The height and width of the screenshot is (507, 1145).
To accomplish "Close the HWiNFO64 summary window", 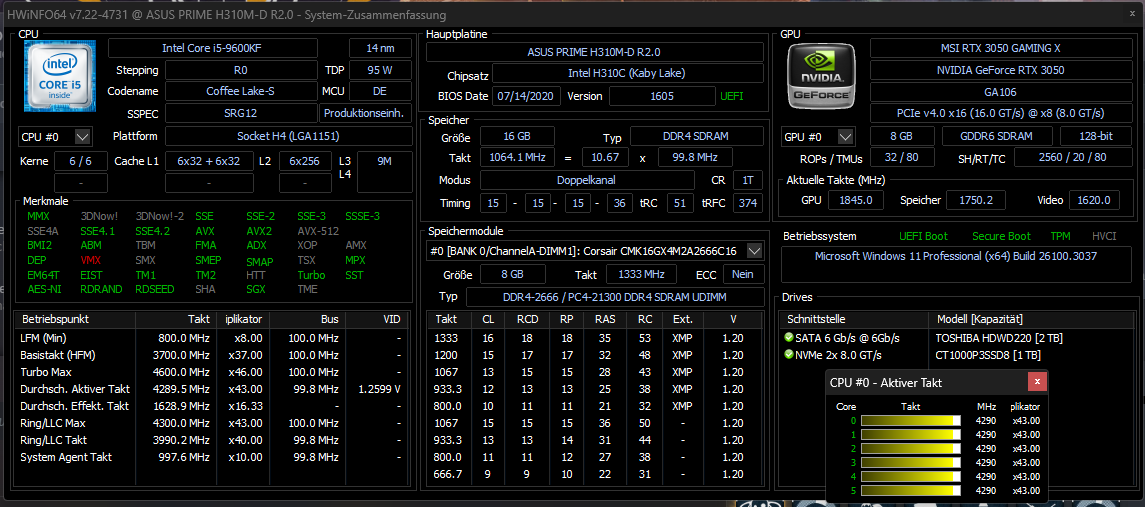I will (x=1132, y=12).
